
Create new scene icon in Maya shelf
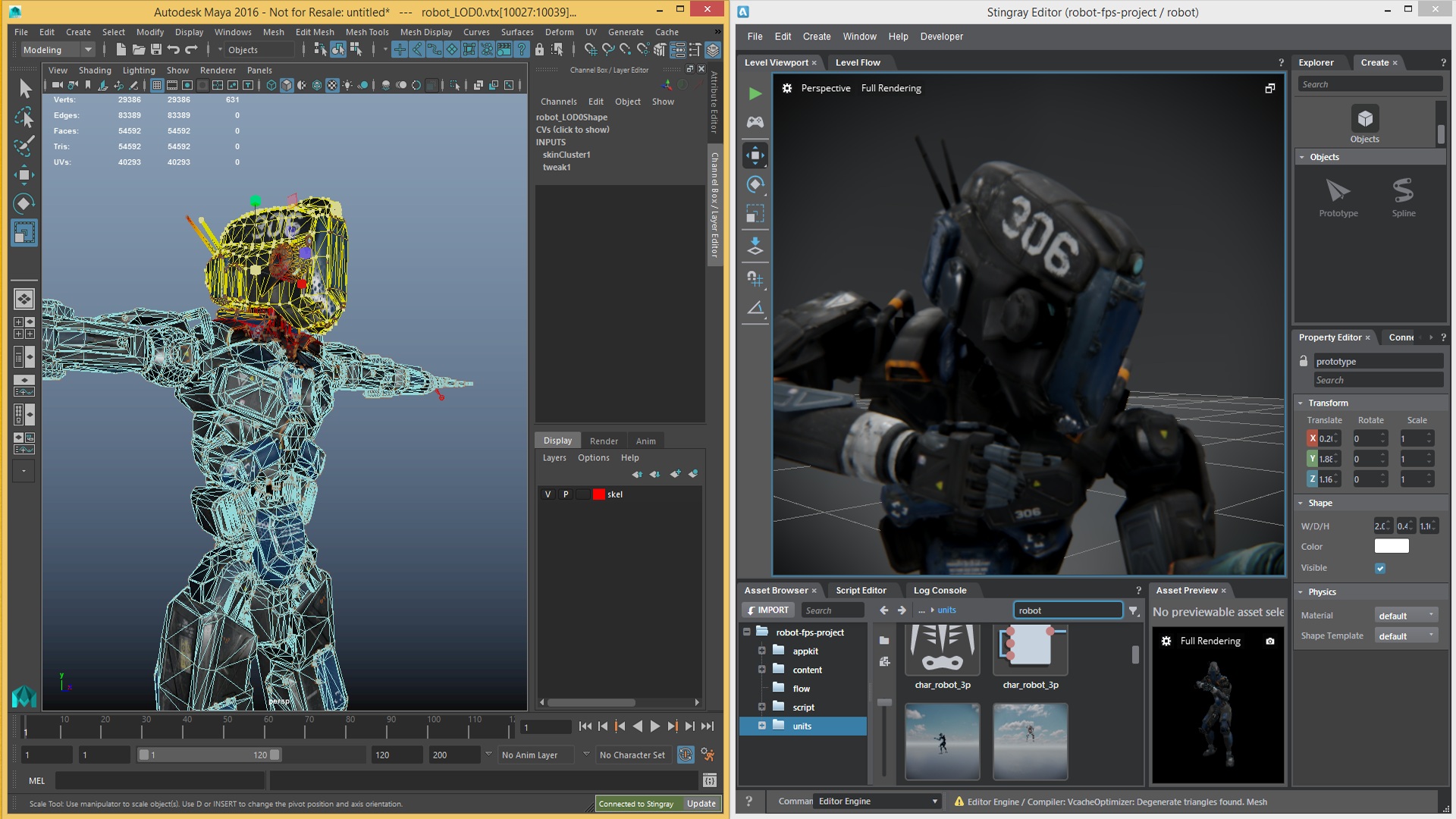pos(121,50)
